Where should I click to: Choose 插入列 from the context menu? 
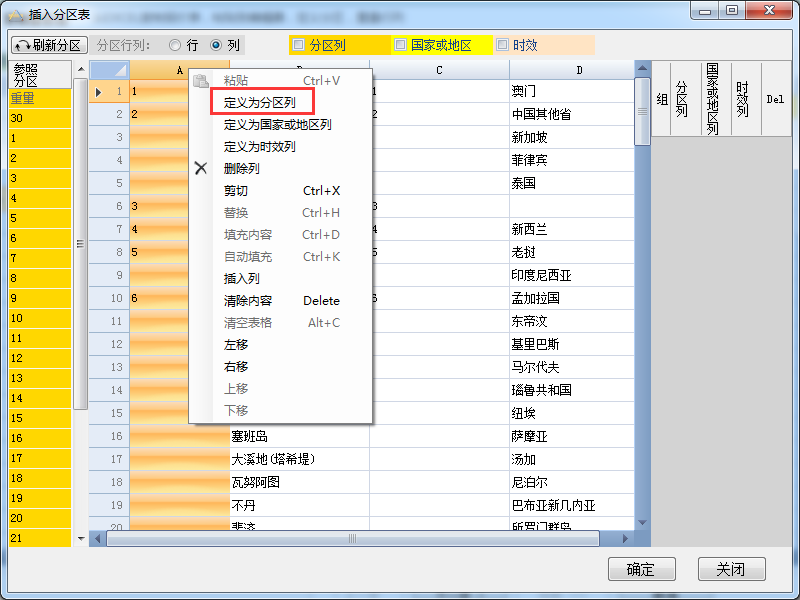[x=241, y=278]
